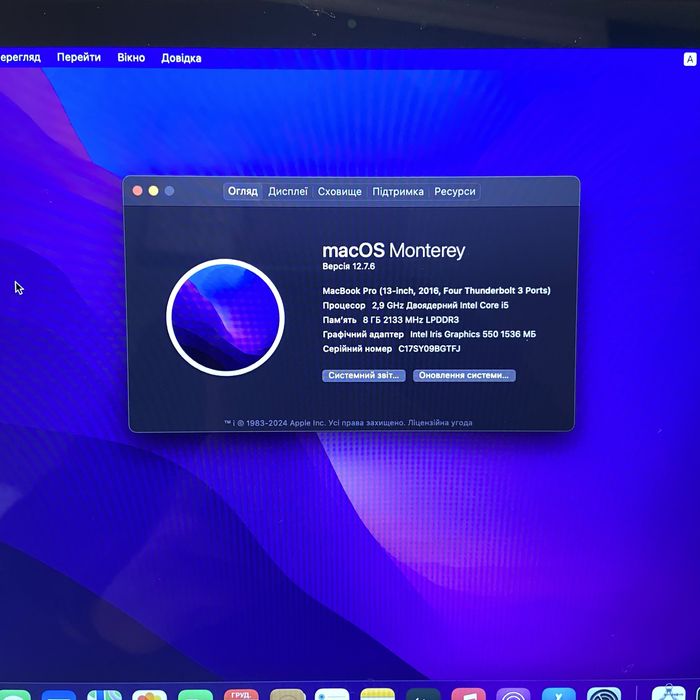Open the Ресурси tab
Viewport: 700px width, 700px height.
454,192
